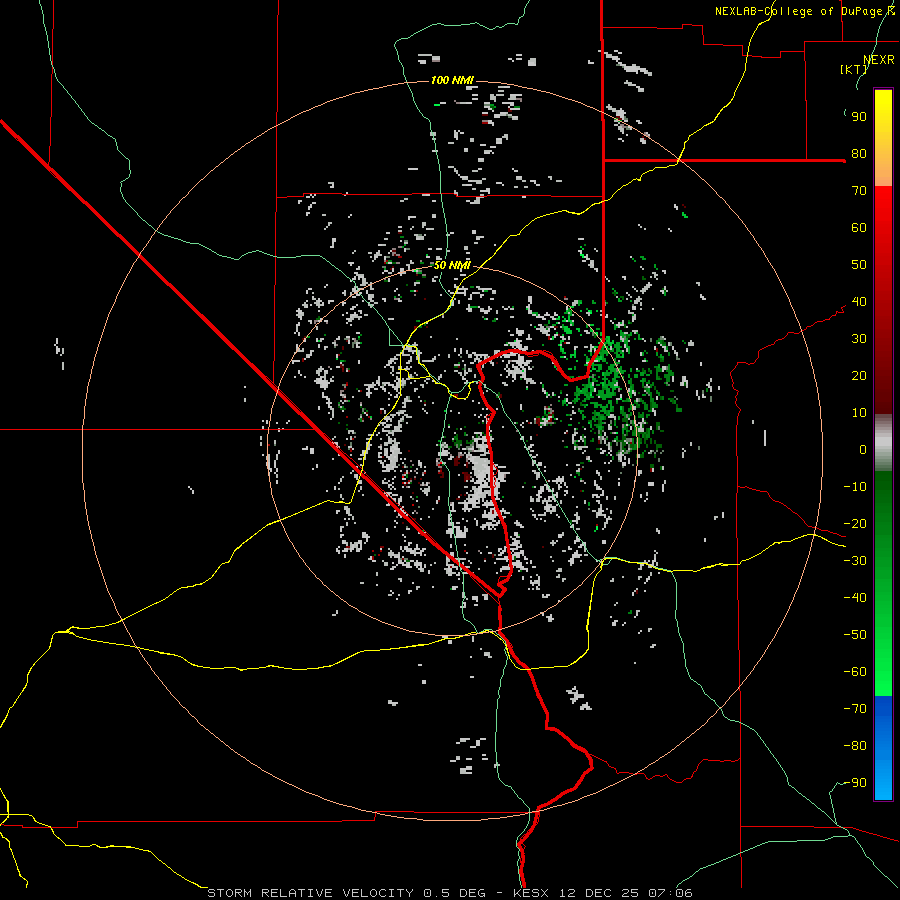Click the -50 scale value
The width and height of the screenshot is (900, 900).
[855, 635]
